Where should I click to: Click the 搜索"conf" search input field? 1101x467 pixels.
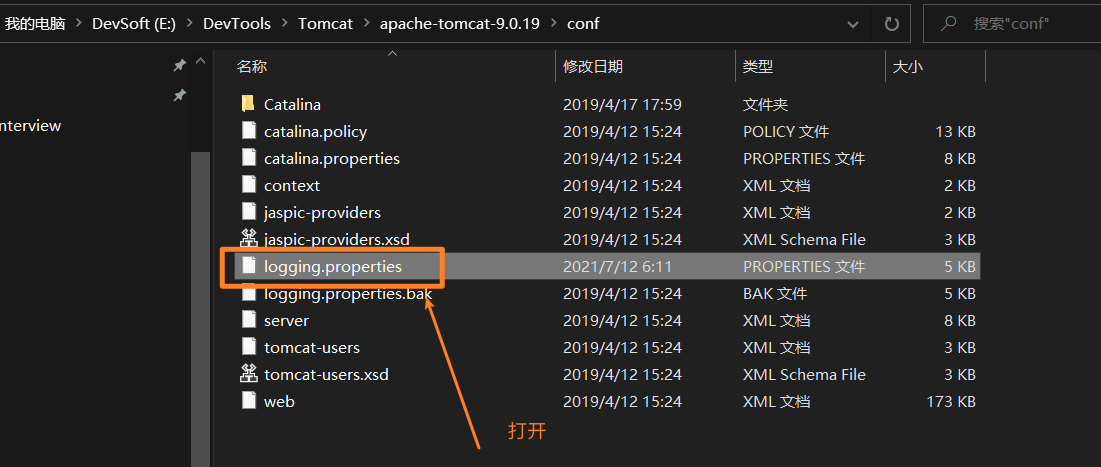[x=1030, y=23]
